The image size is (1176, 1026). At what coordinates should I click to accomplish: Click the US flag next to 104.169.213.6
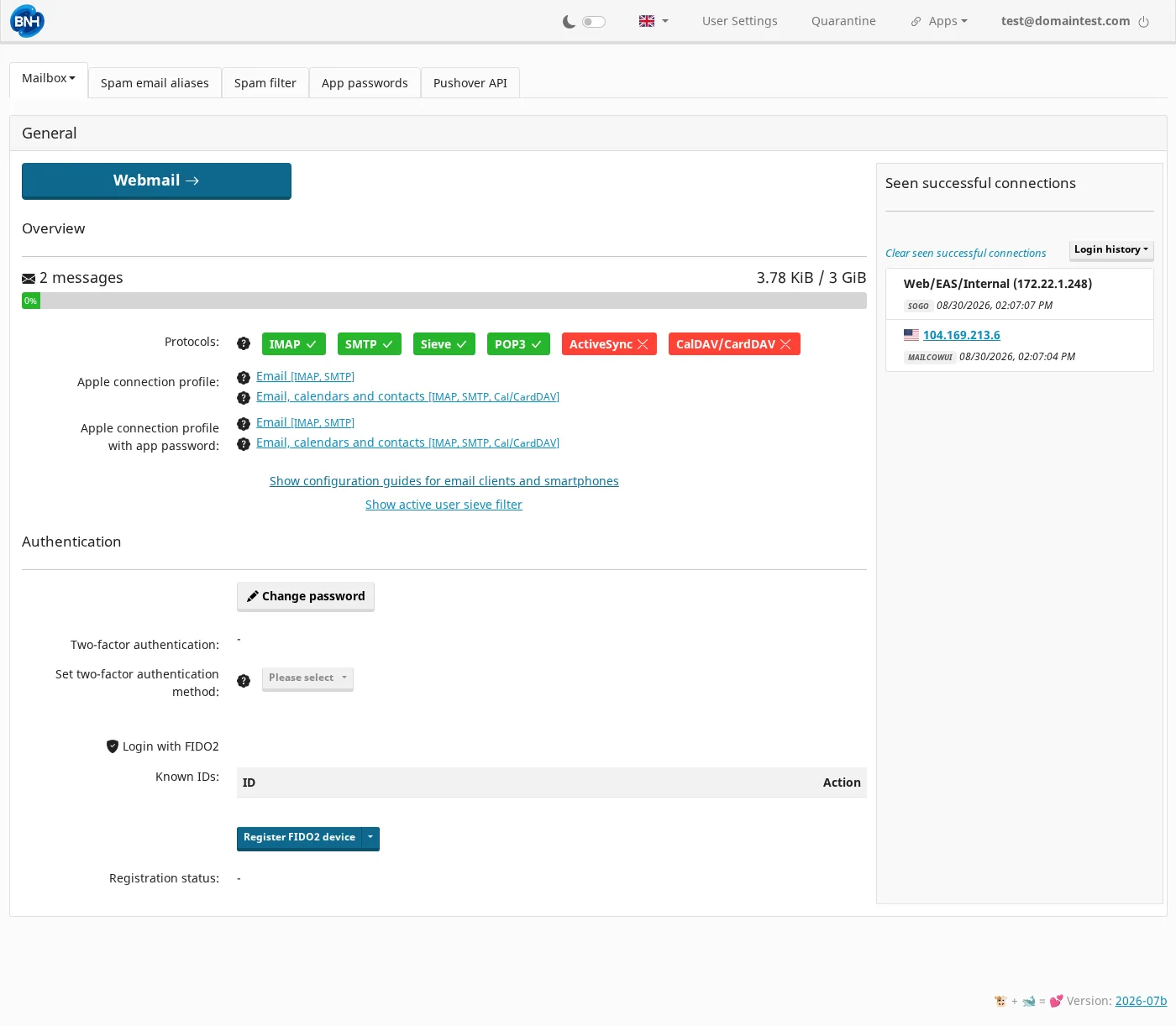911,334
